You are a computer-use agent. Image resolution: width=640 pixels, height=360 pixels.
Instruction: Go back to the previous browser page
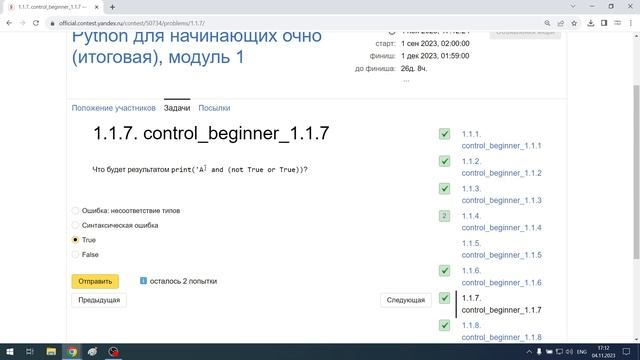coord(9,23)
